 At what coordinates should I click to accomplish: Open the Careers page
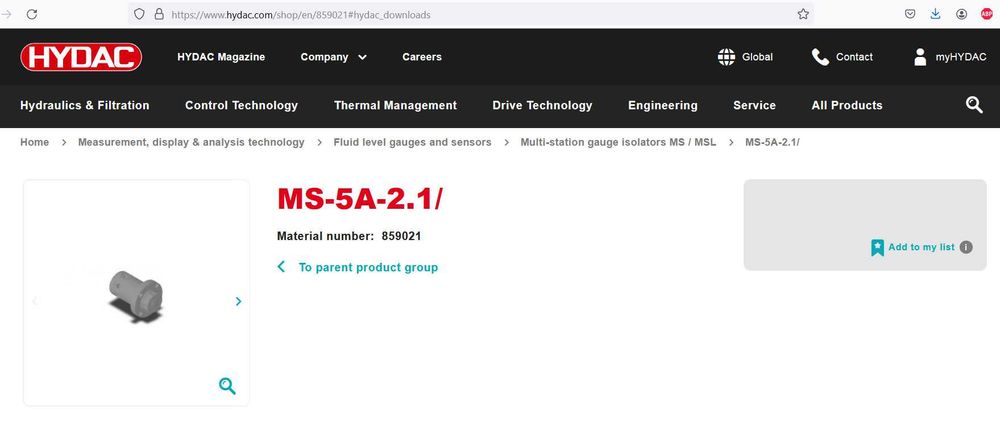422,57
